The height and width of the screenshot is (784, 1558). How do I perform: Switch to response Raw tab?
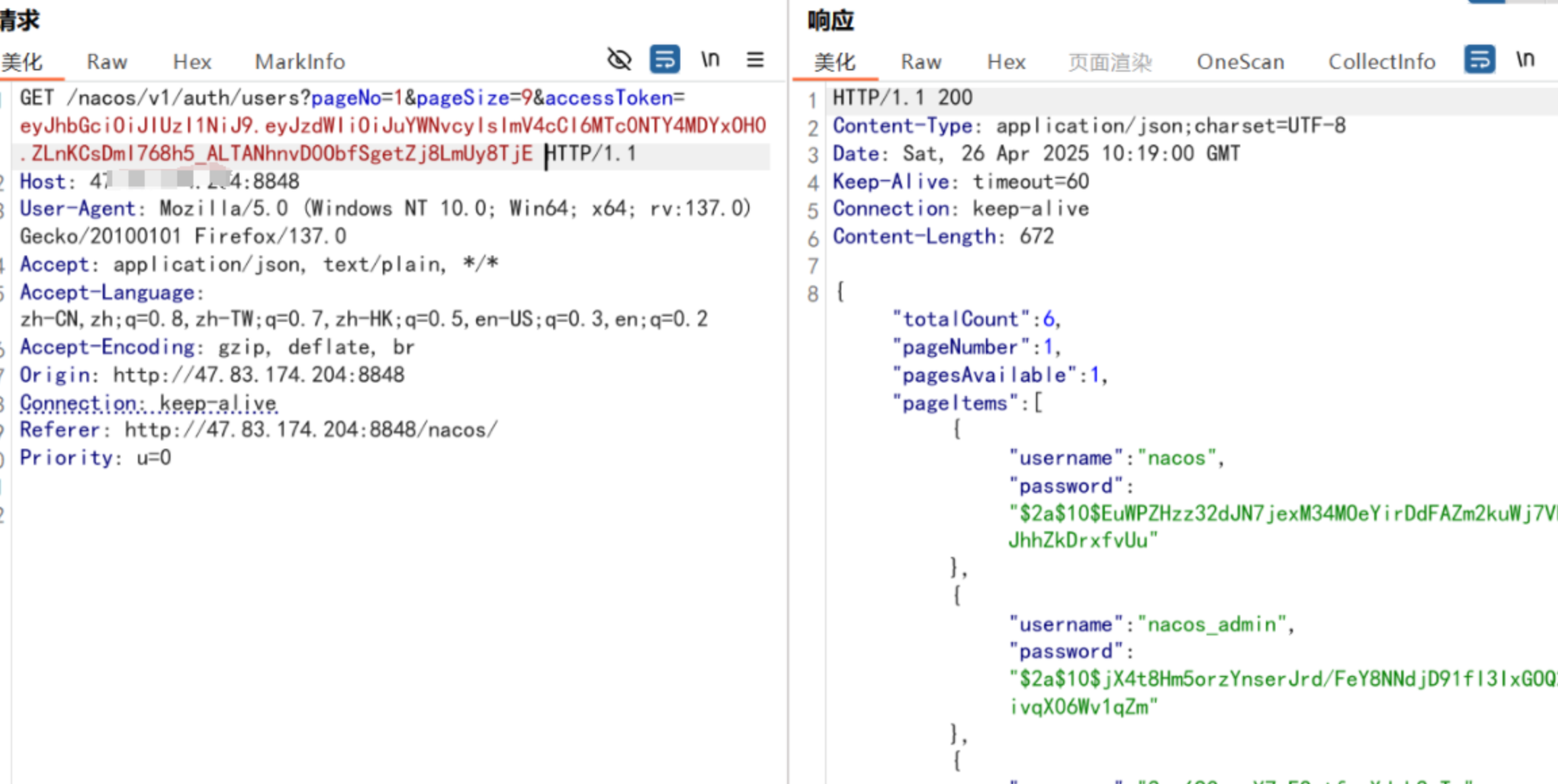(x=921, y=62)
